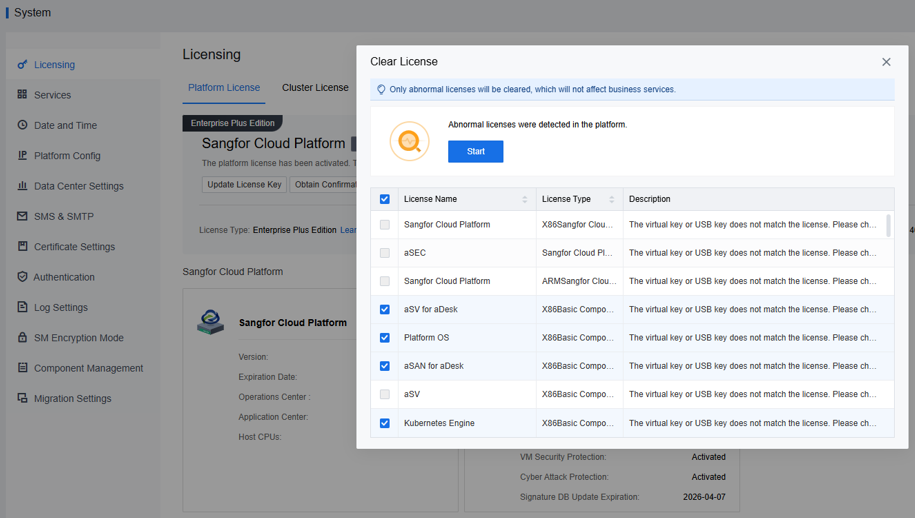
Task: Click the X86Sangfor Clou... license type cell
Action: pos(577,225)
